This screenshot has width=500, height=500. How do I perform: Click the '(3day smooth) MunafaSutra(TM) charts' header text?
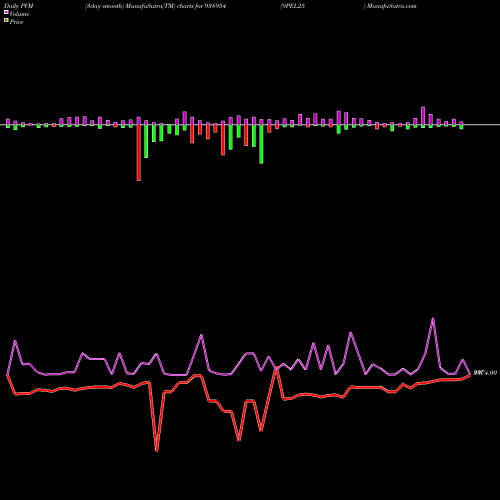click(x=139, y=6)
